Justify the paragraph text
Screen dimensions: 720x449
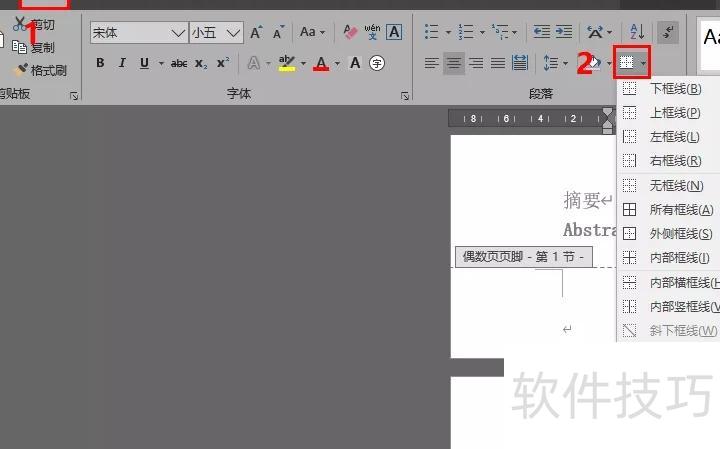point(498,63)
